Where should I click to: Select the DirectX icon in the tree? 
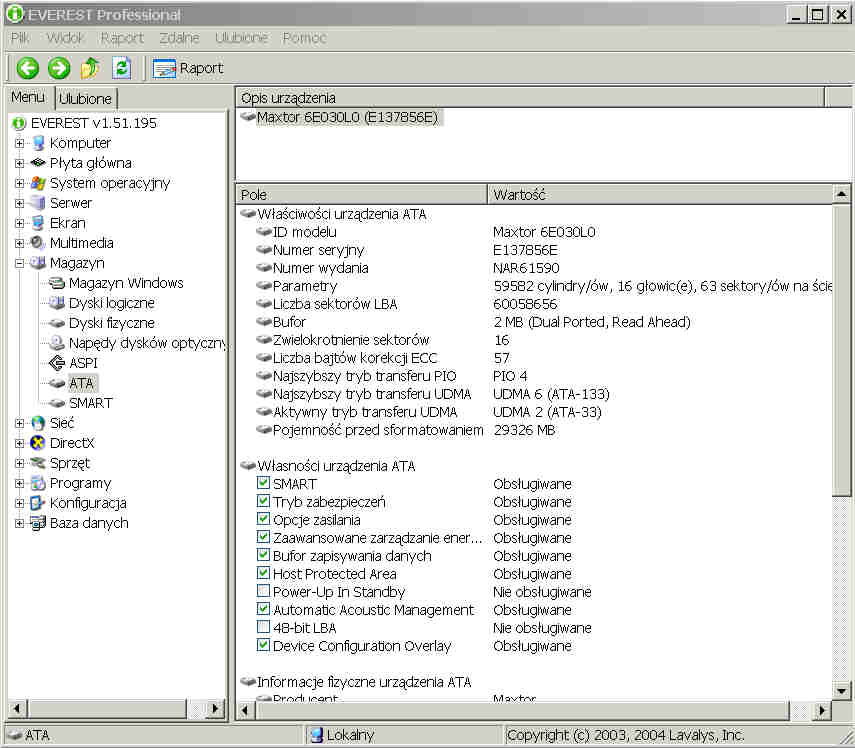pyautogui.click(x=38, y=443)
